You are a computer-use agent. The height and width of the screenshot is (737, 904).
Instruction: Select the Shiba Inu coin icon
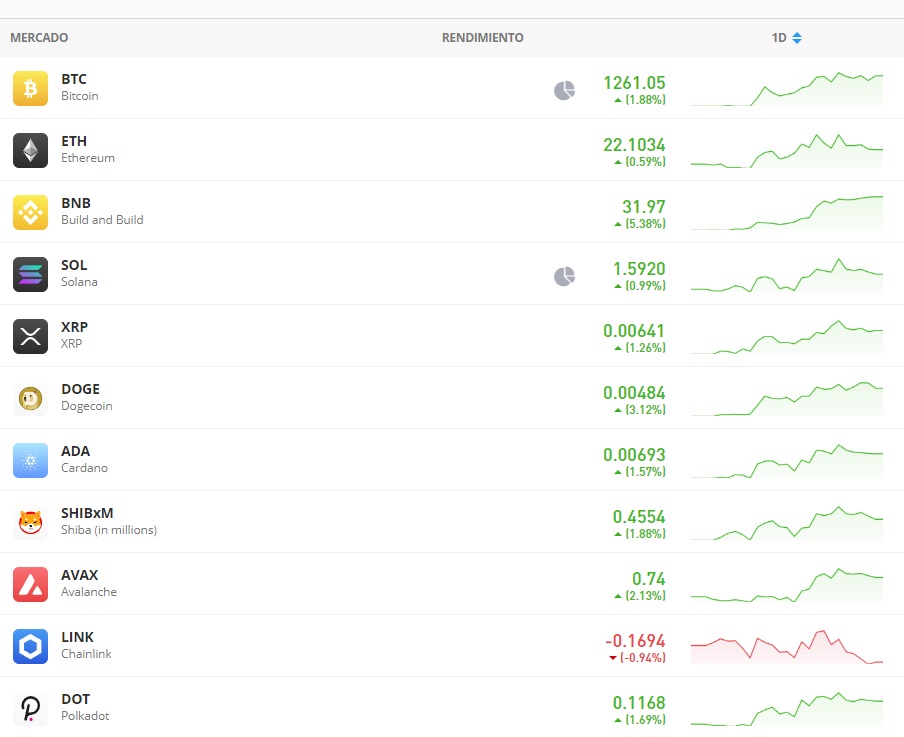[29, 522]
